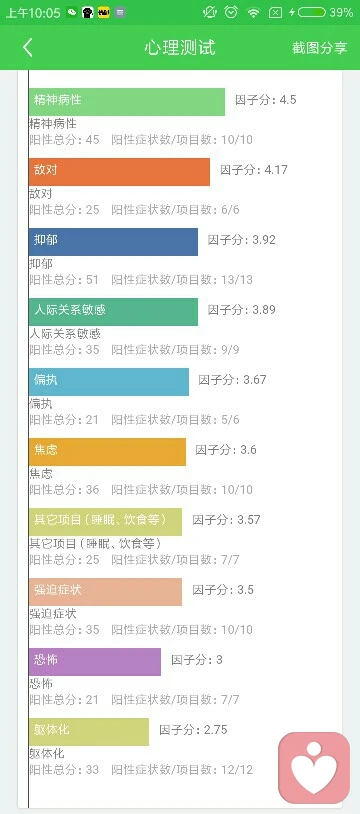Tap the alarm clock status icon
Screen dimensions: 360x814
(x=231, y=12)
